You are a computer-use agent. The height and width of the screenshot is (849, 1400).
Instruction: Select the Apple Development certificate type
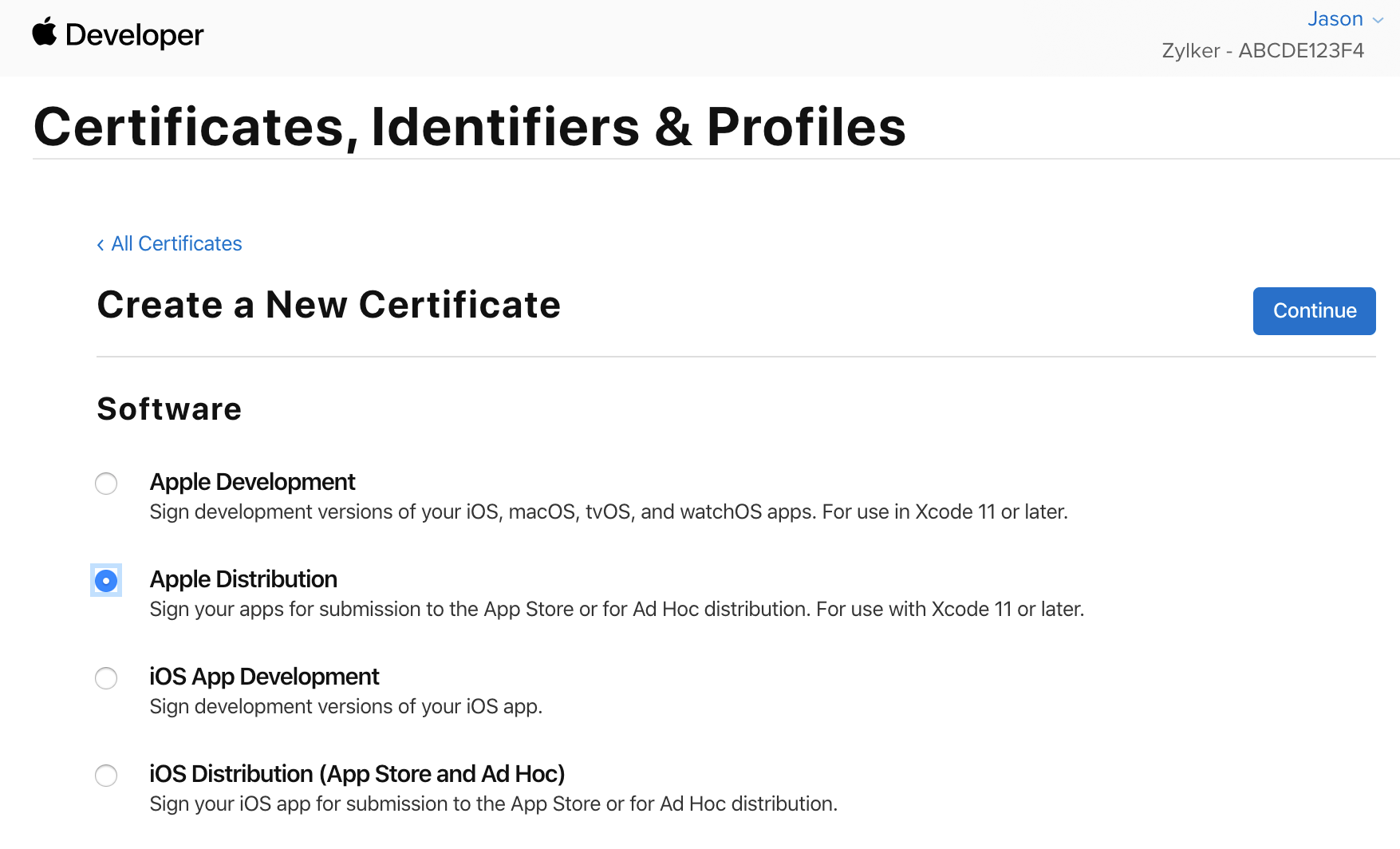(105, 484)
